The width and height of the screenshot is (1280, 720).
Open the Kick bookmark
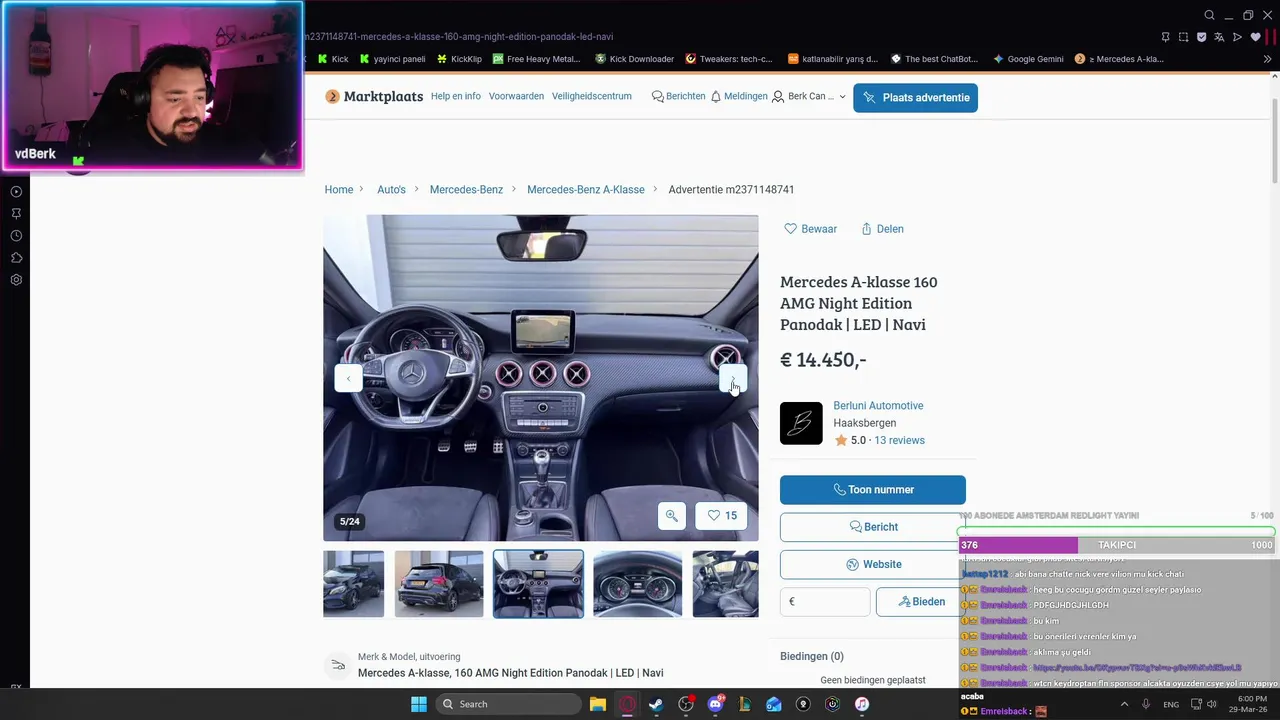pyautogui.click(x=333, y=59)
